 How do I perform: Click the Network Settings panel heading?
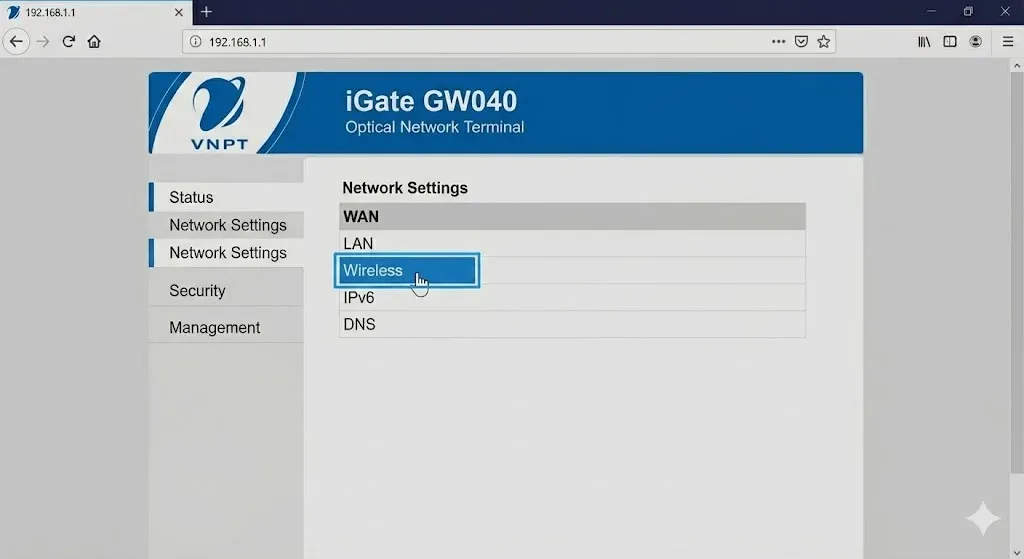405,188
